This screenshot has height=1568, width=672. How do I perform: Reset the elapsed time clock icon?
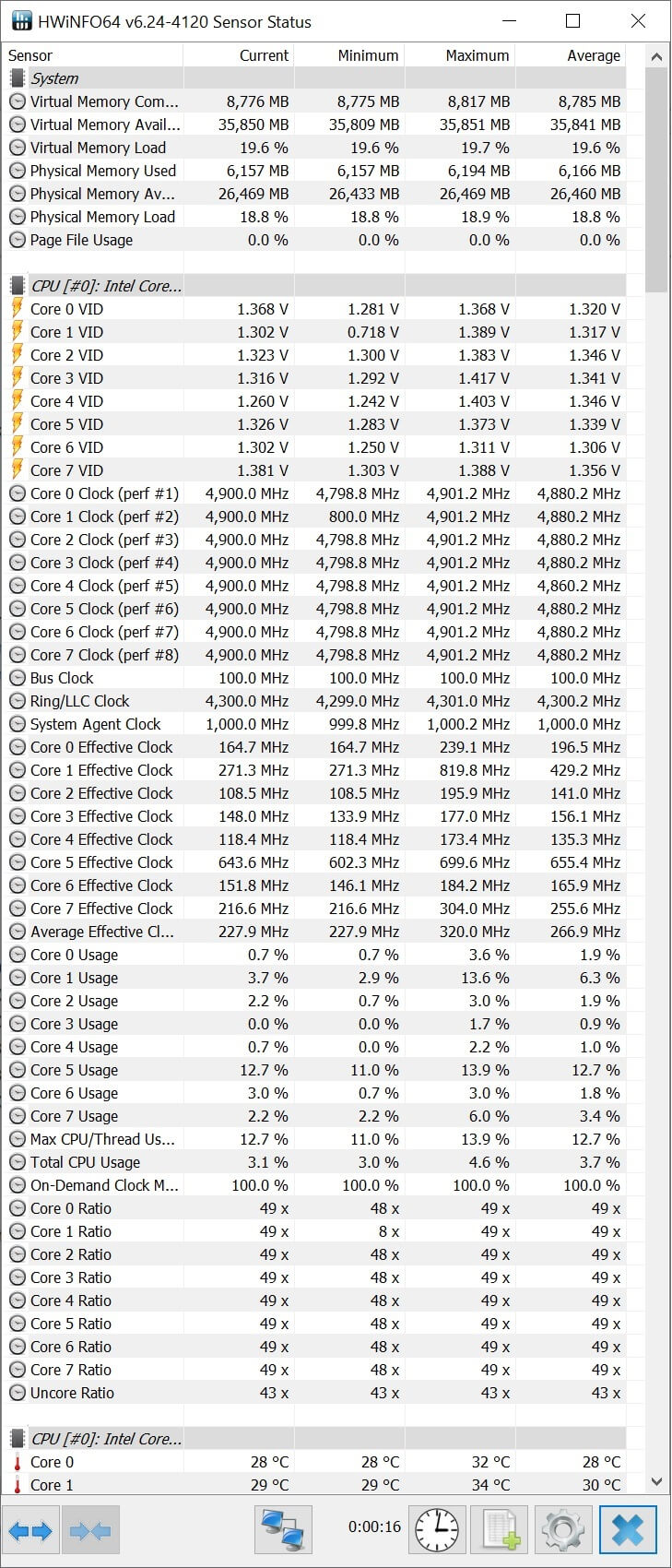tap(435, 1531)
